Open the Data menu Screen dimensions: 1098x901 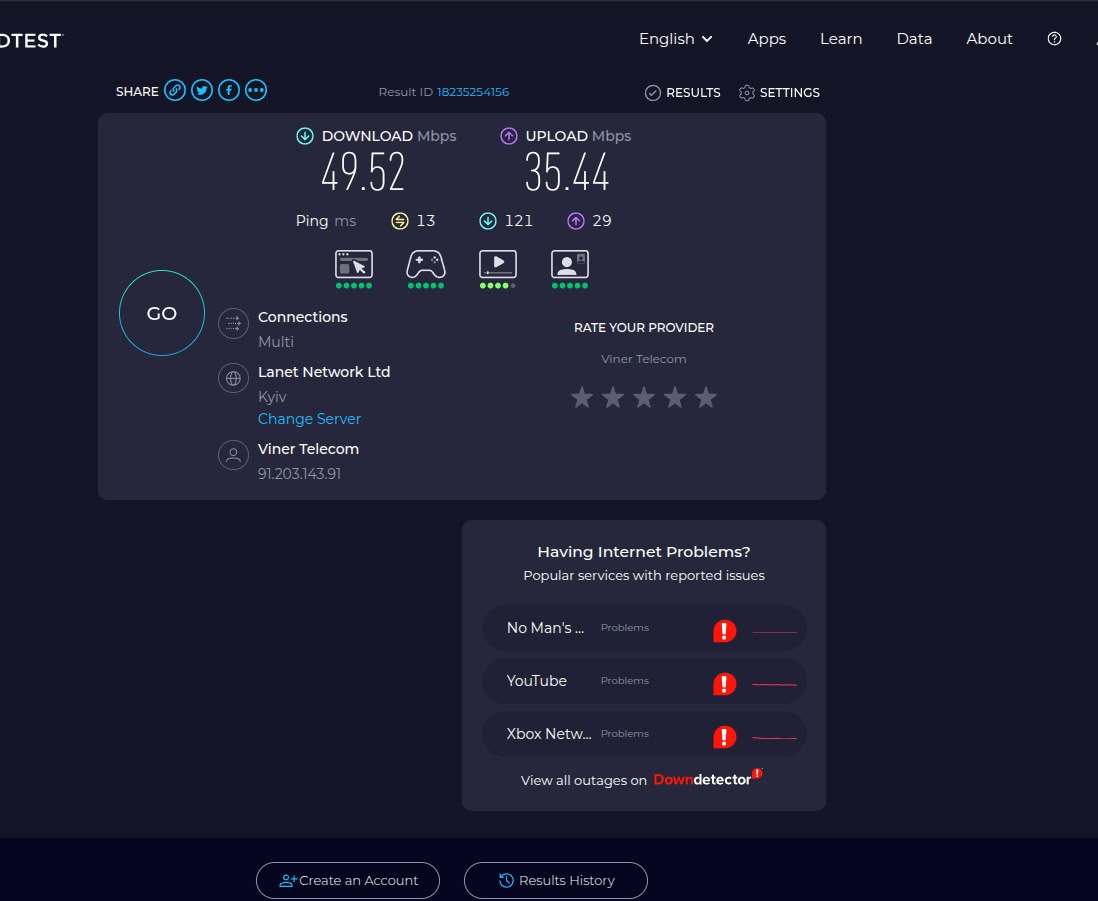[x=915, y=39]
